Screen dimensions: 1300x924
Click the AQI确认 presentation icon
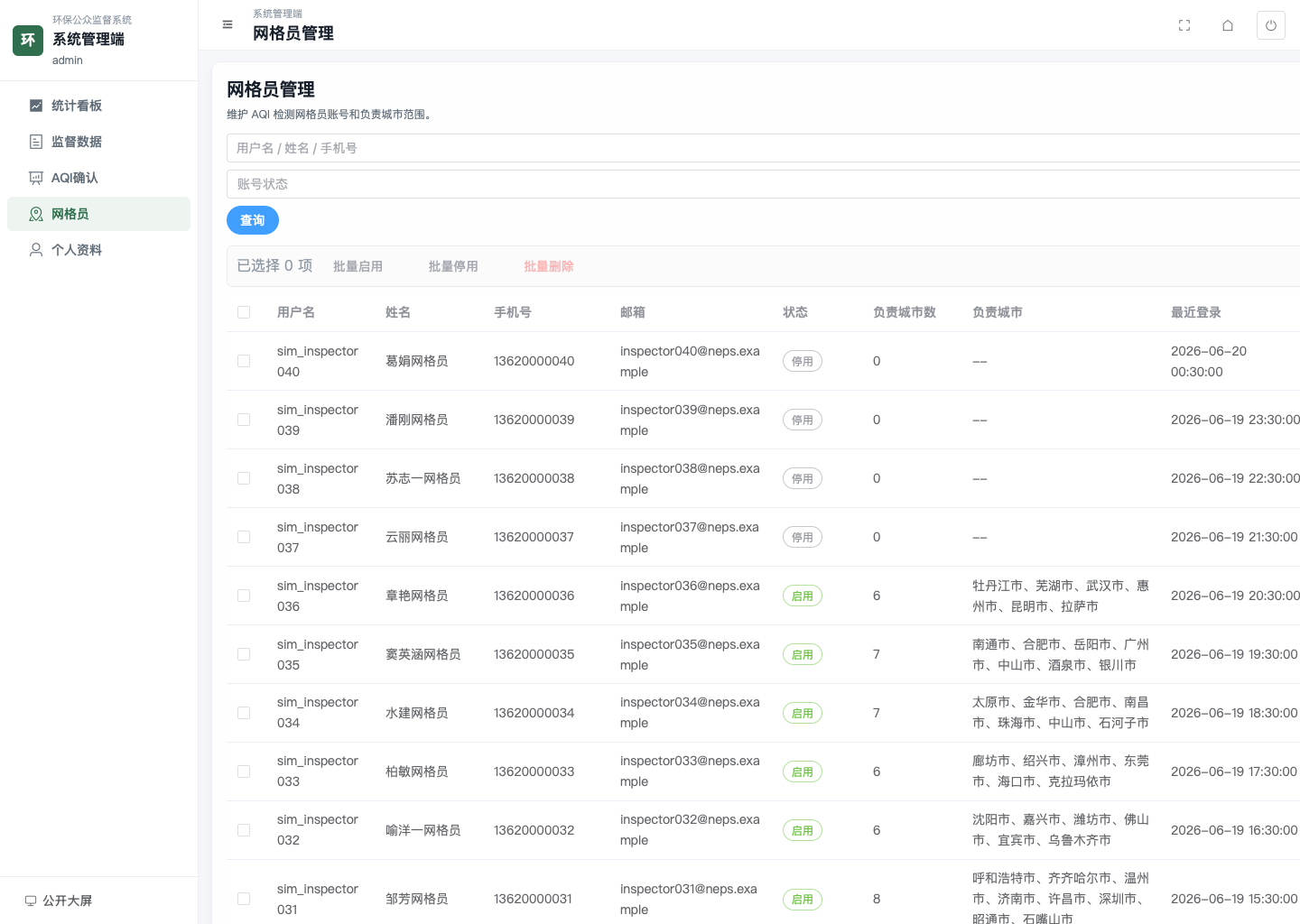pos(36,178)
